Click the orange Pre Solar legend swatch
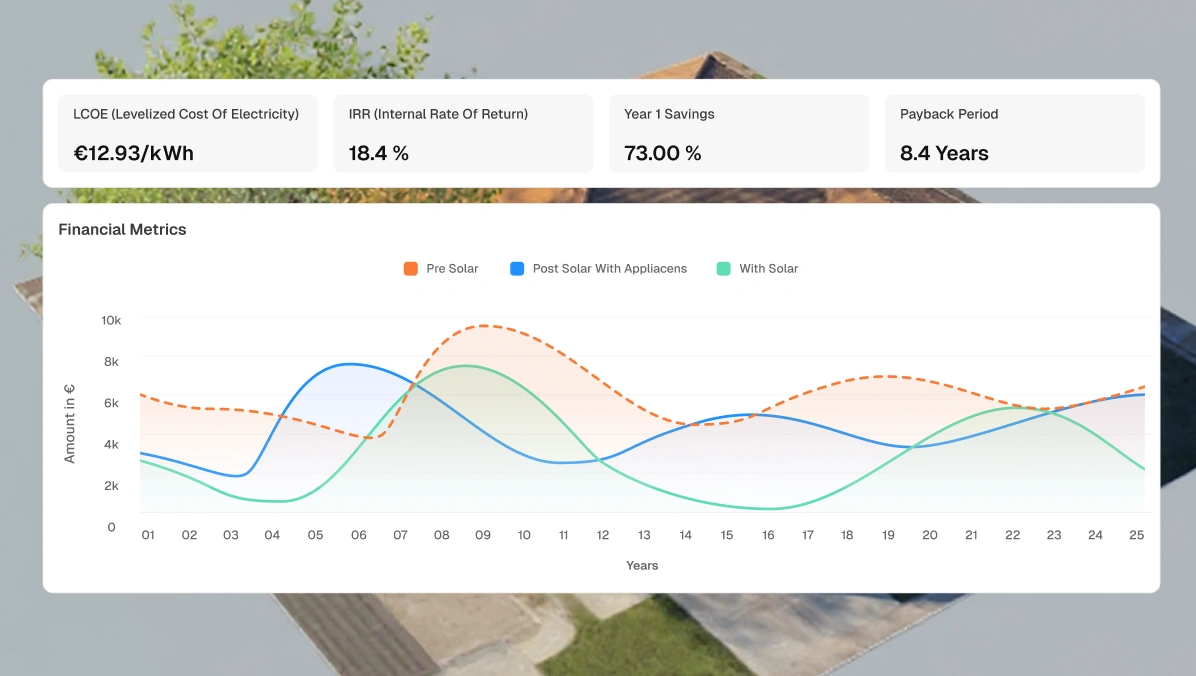Image resolution: width=1196 pixels, height=676 pixels. tap(410, 269)
